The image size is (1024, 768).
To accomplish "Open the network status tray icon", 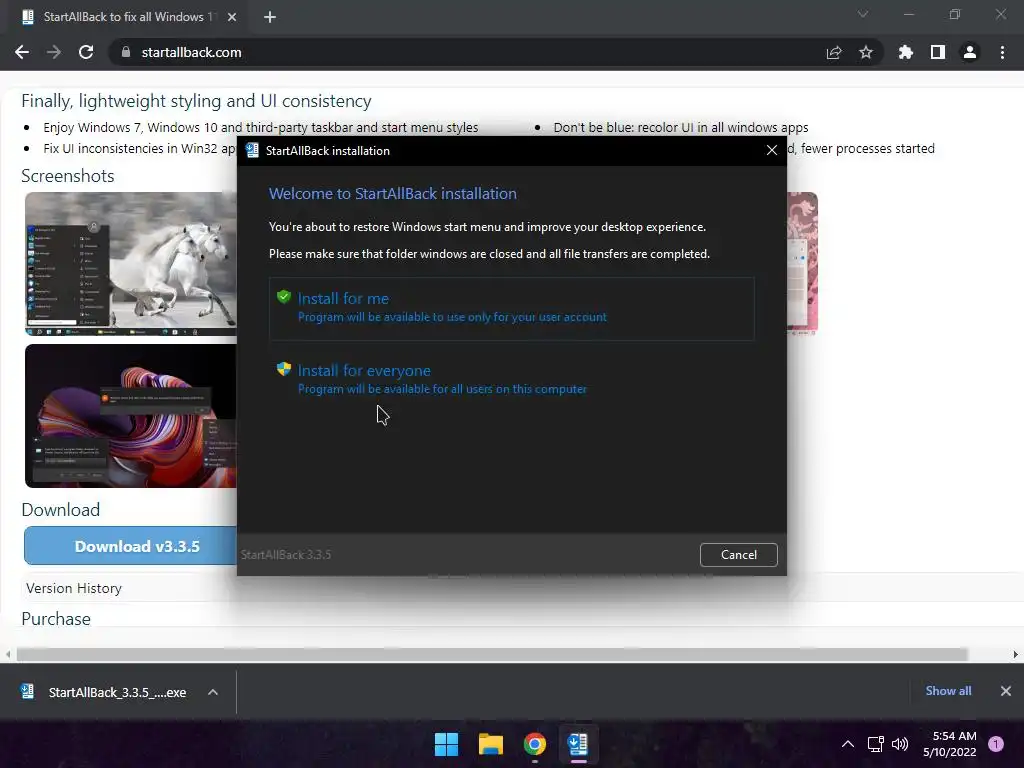I will click(x=875, y=744).
